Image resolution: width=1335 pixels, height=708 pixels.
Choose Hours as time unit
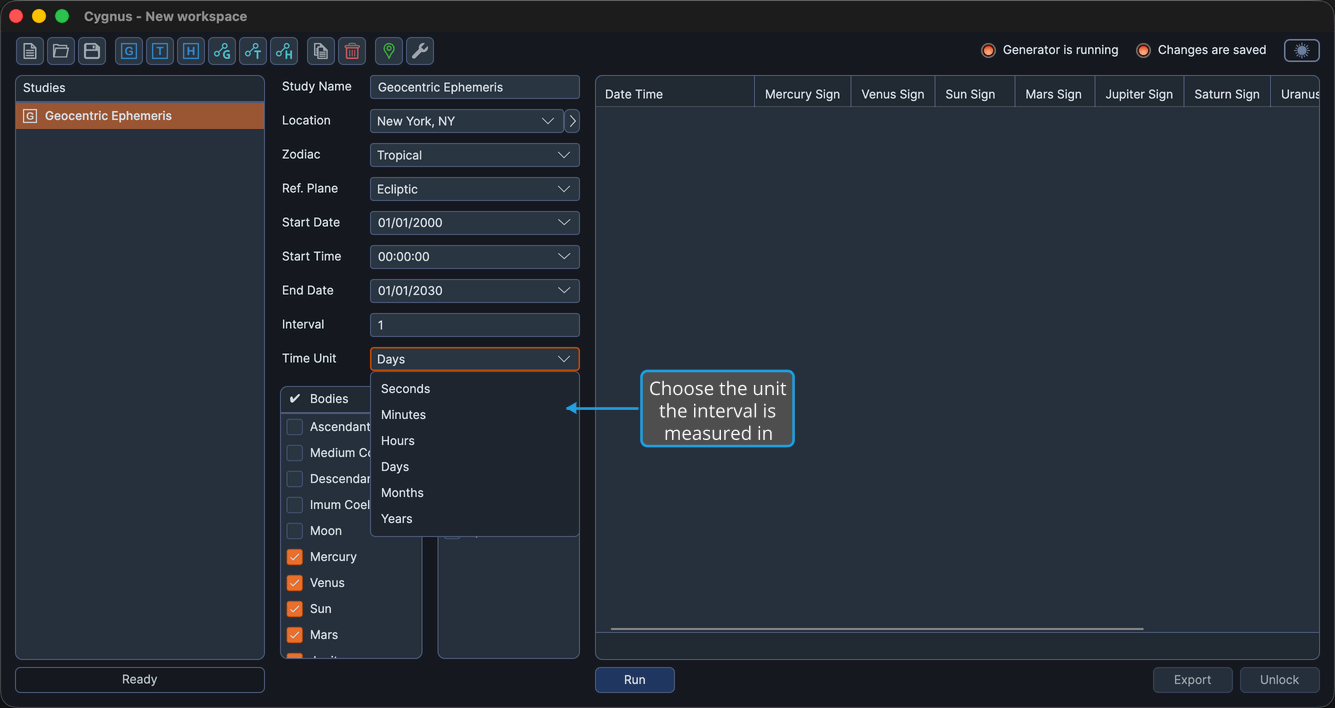[x=474, y=441]
